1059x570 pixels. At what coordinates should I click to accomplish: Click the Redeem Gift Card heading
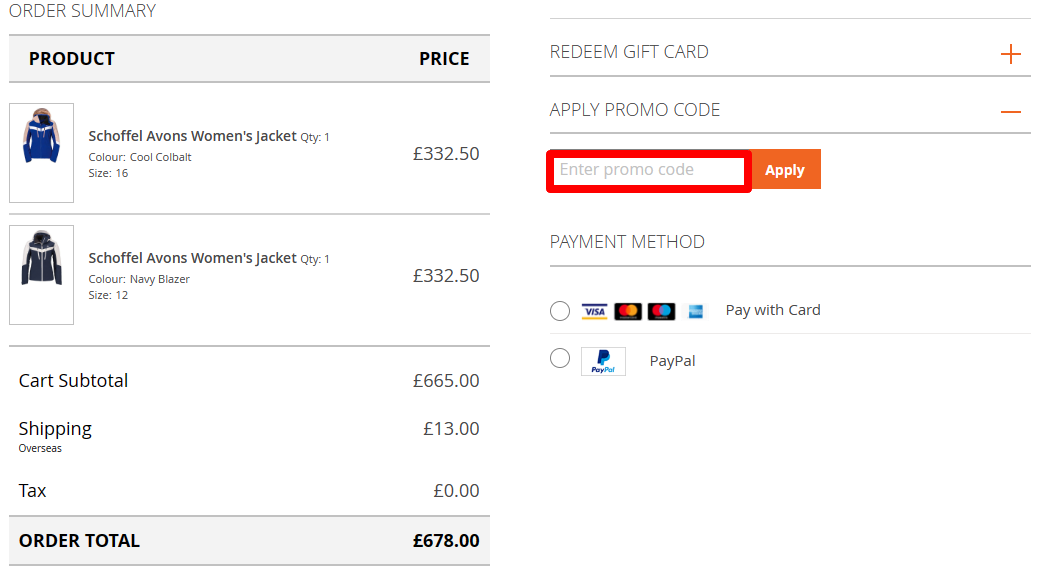coord(629,52)
